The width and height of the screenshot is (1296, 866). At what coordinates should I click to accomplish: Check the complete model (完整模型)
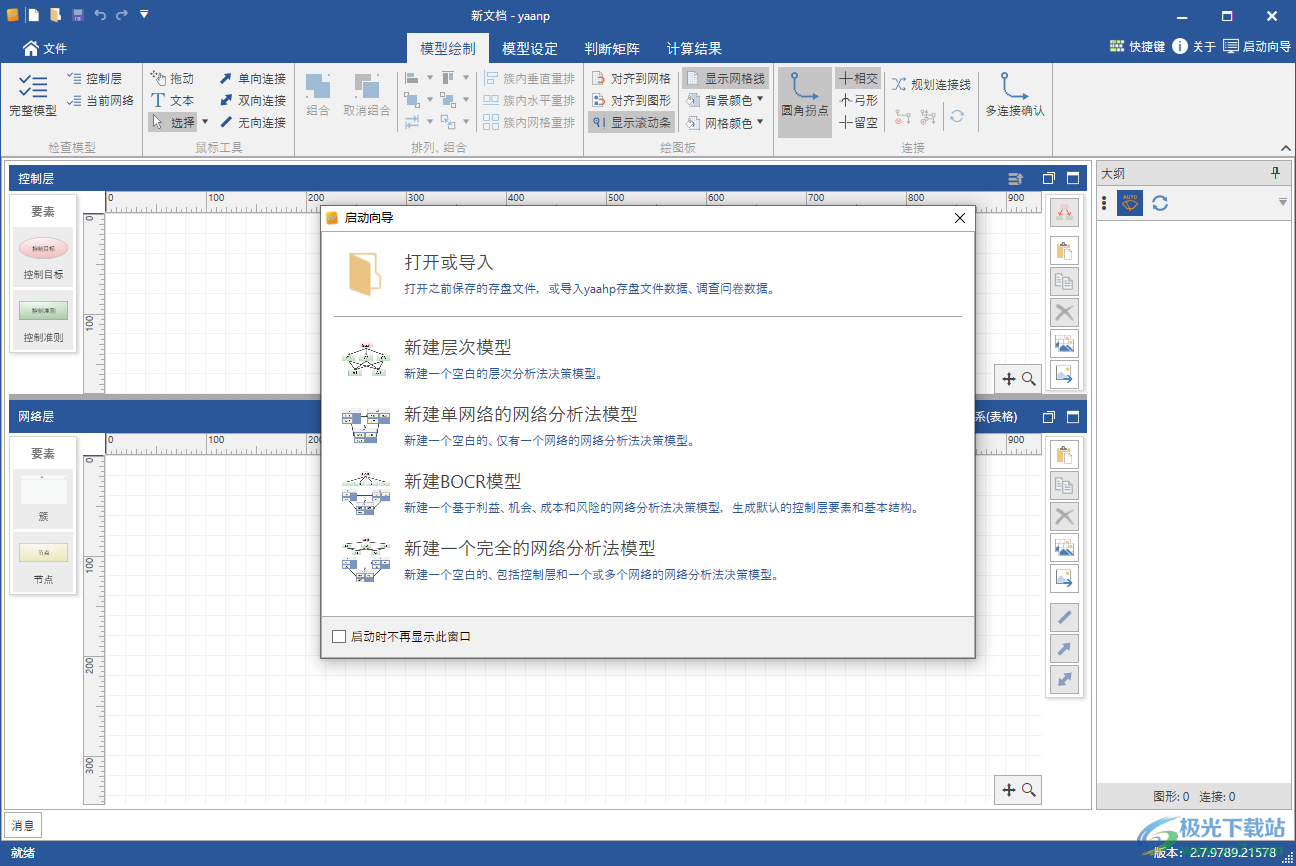(33, 97)
